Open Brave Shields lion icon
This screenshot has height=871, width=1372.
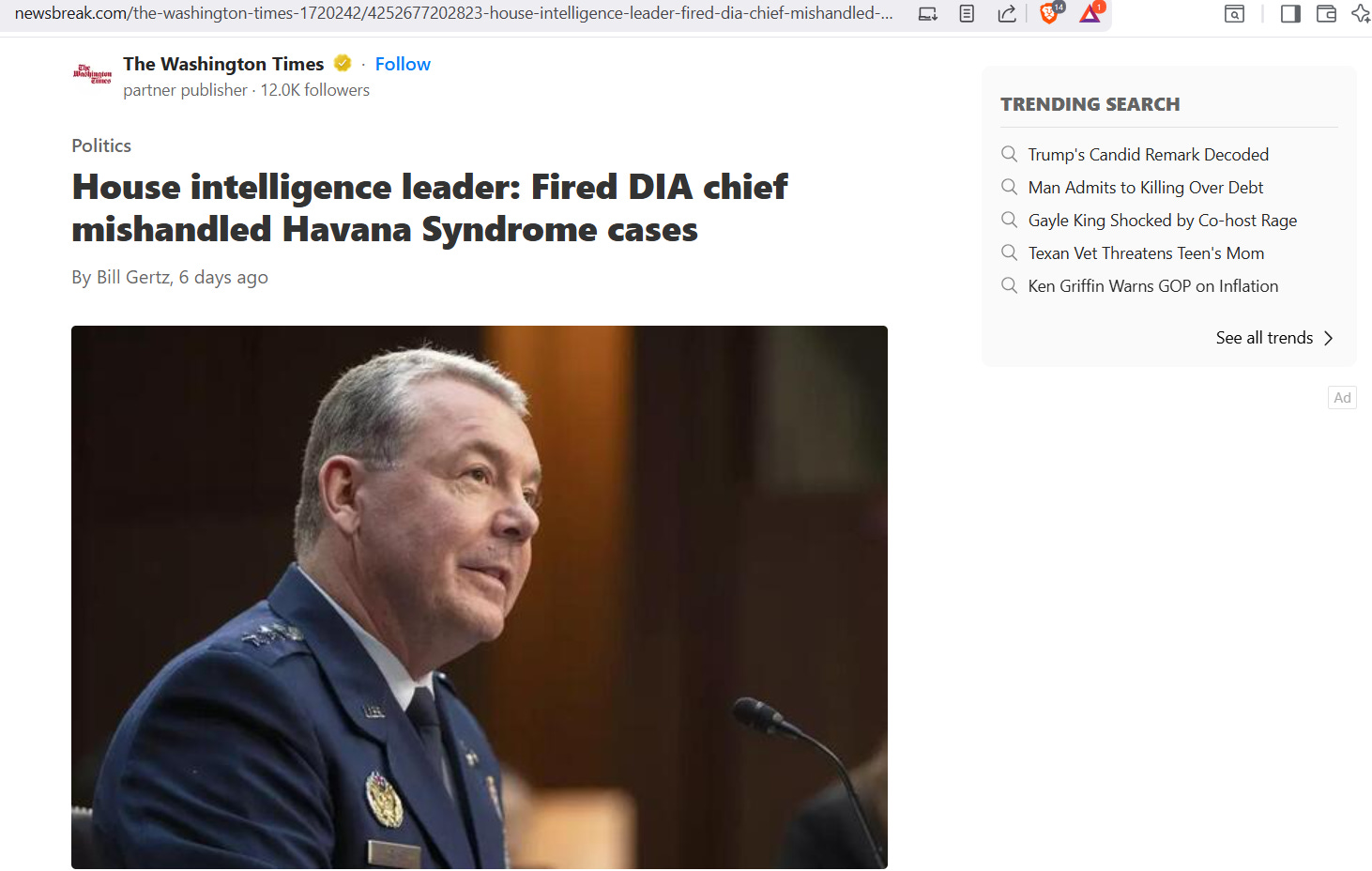point(1050,13)
